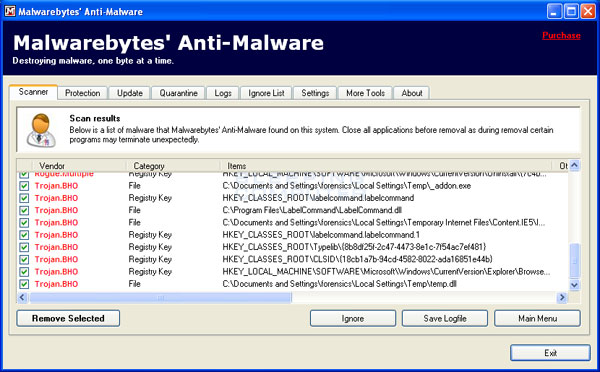The height and width of the screenshot is (372, 600).
Task: Uncheck the temp.dll file row checkbox
Action: (24, 284)
